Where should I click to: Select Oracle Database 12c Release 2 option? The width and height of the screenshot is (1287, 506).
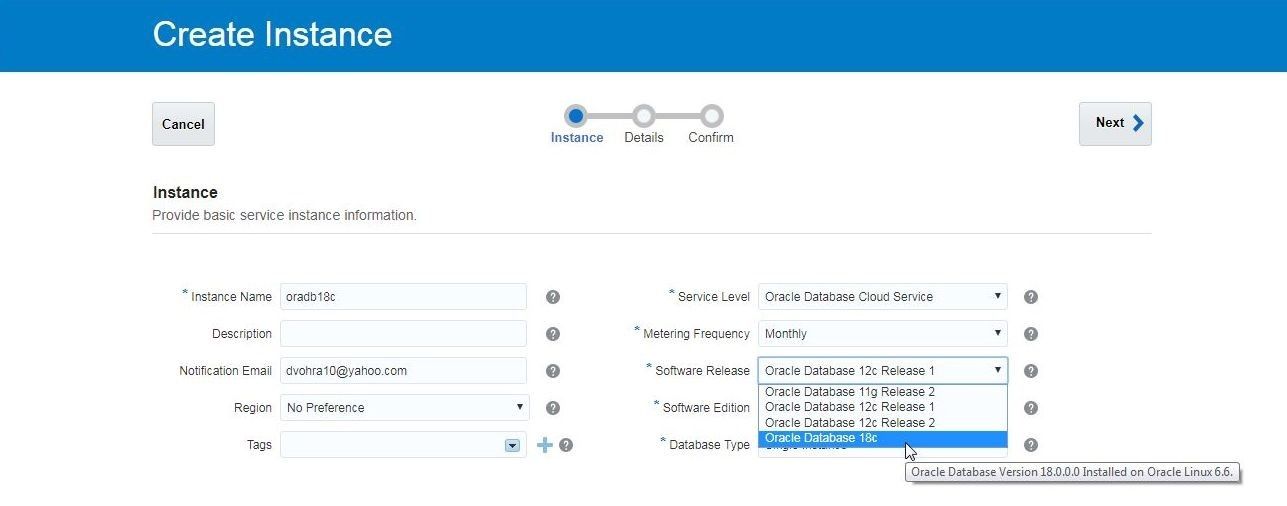(x=883, y=423)
